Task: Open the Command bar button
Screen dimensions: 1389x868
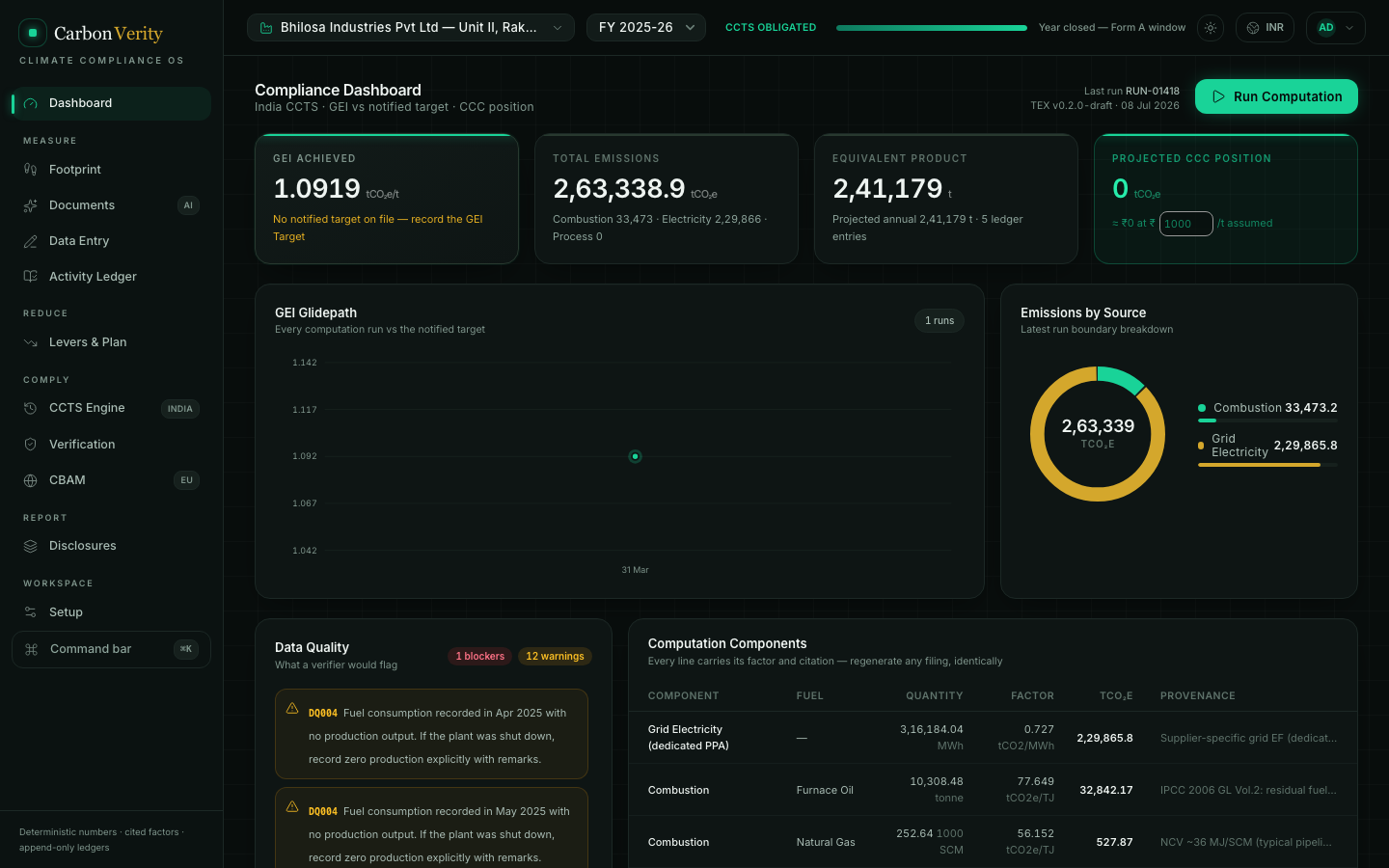Action: click(x=111, y=649)
